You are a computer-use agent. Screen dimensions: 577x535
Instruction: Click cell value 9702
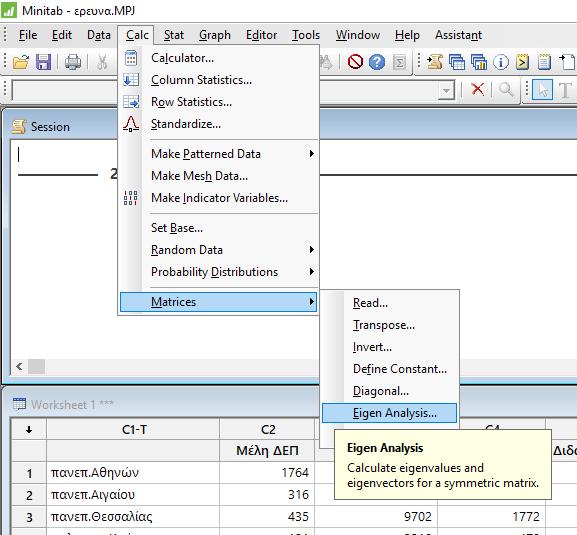(376, 517)
